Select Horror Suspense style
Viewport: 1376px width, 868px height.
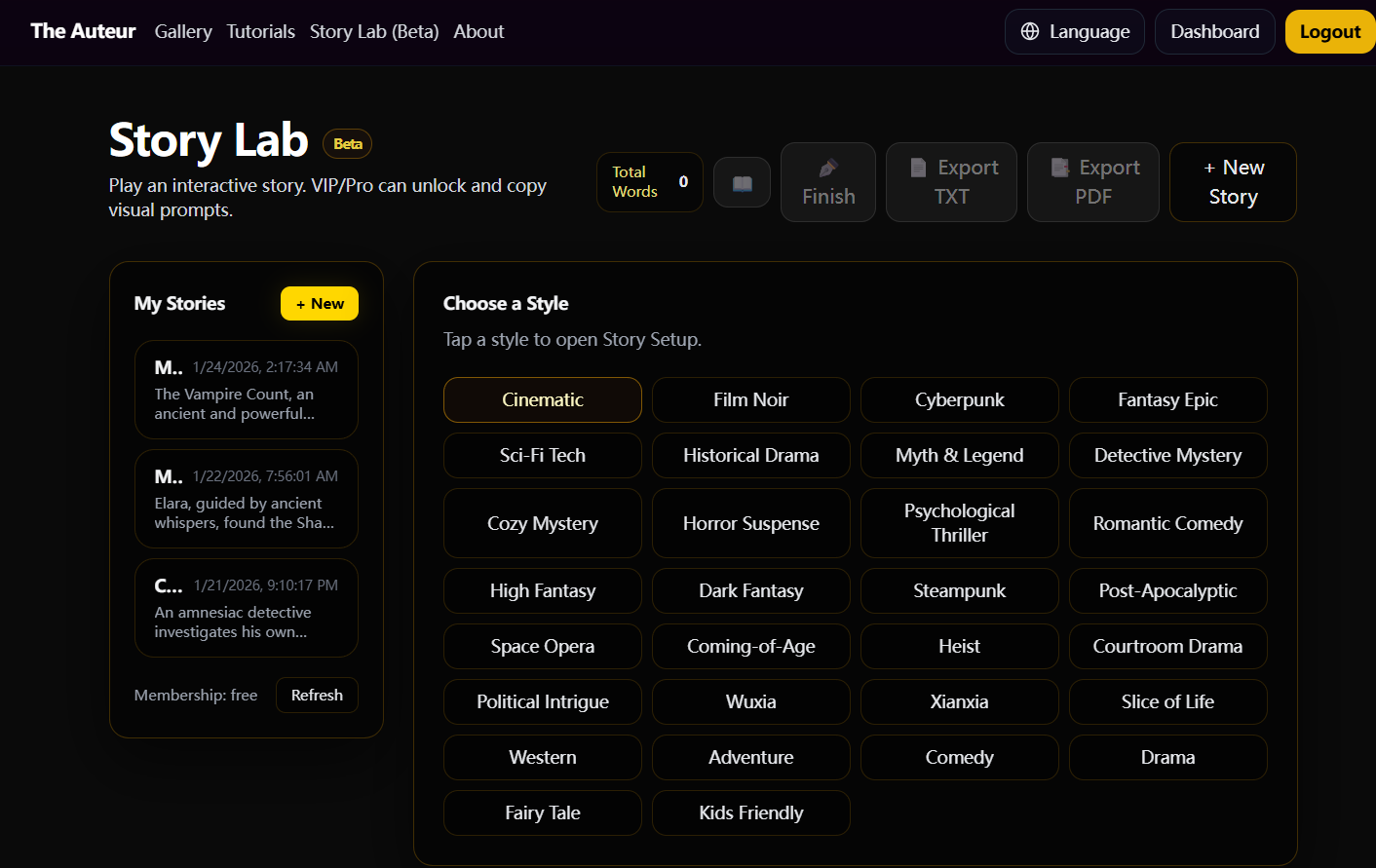click(751, 523)
